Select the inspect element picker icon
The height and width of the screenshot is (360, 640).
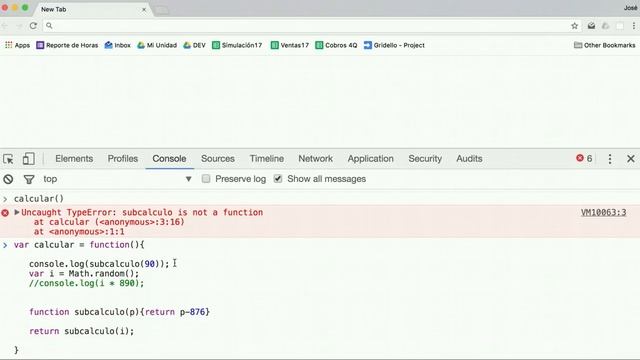tap(8, 159)
